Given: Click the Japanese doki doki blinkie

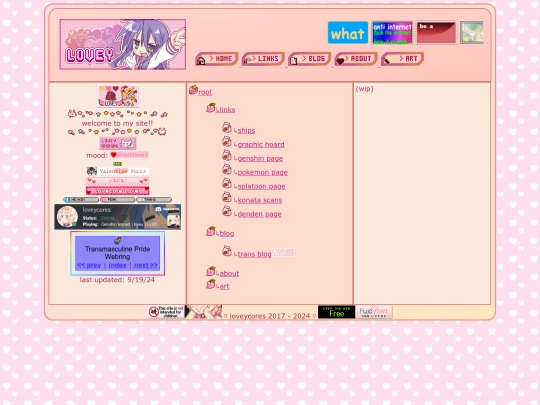Looking at the screenshot, I should (117, 181).
